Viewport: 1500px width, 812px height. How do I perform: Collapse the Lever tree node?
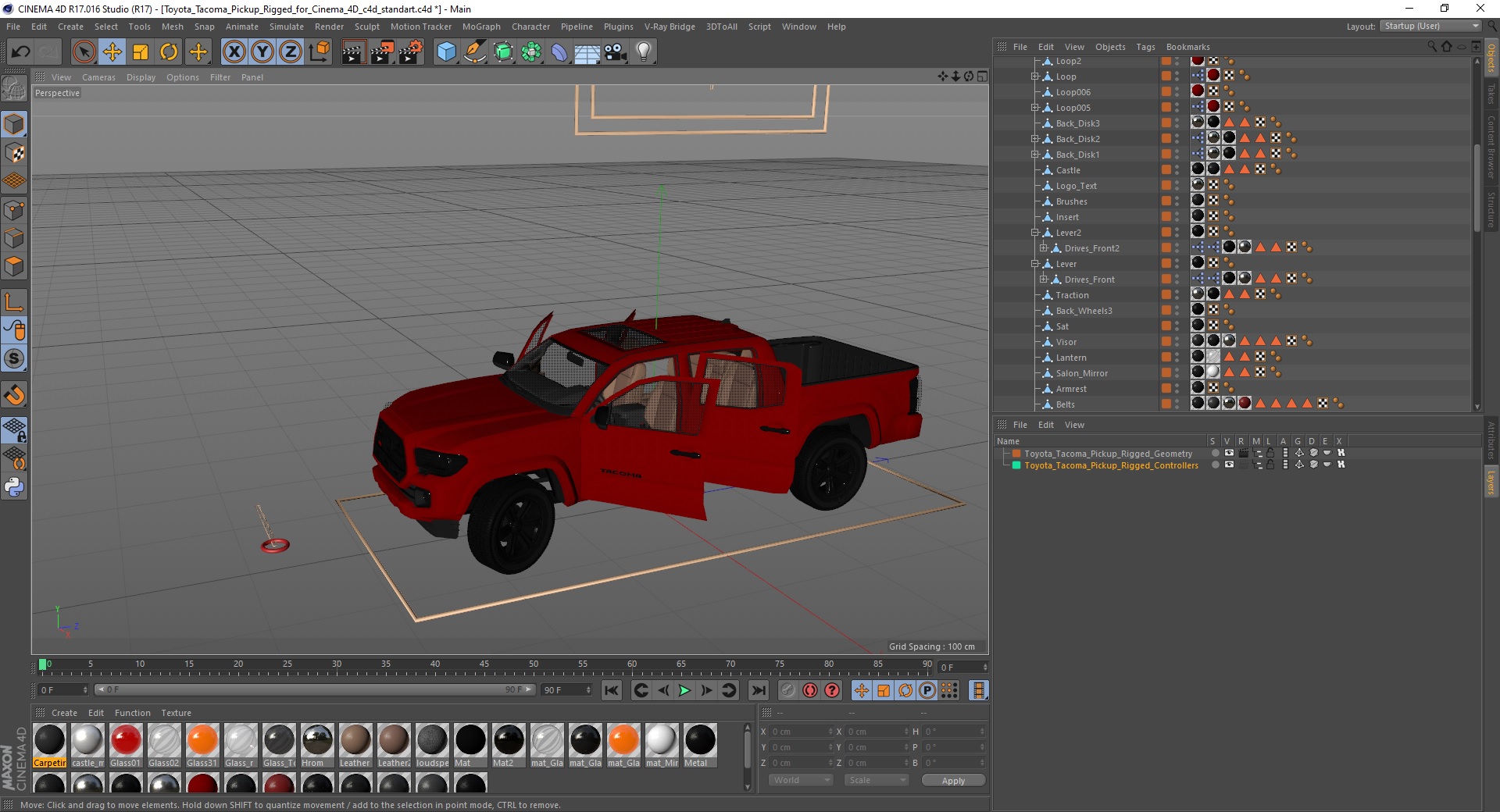point(1034,264)
